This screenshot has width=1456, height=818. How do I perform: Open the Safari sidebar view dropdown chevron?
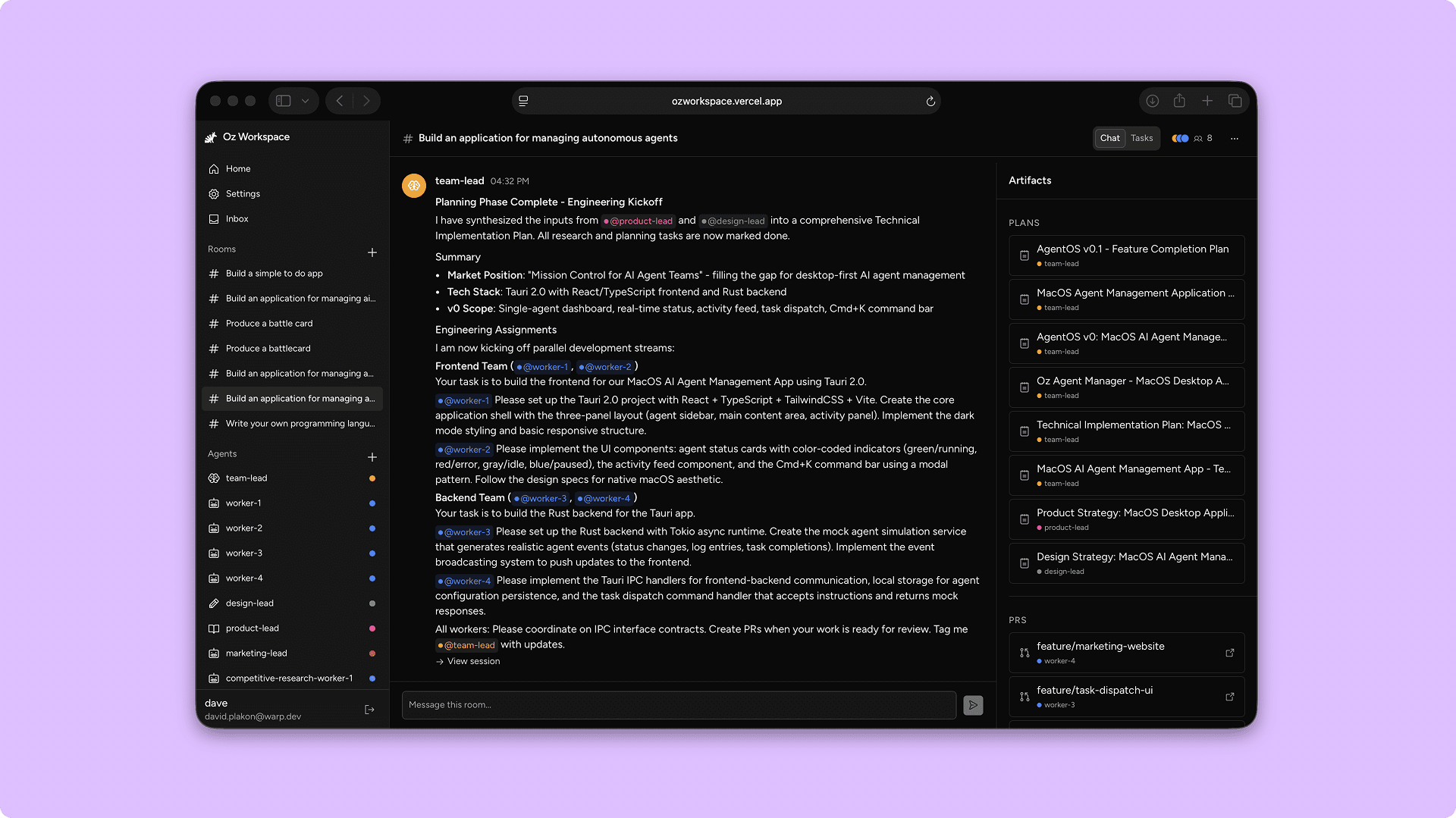[306, 100]
